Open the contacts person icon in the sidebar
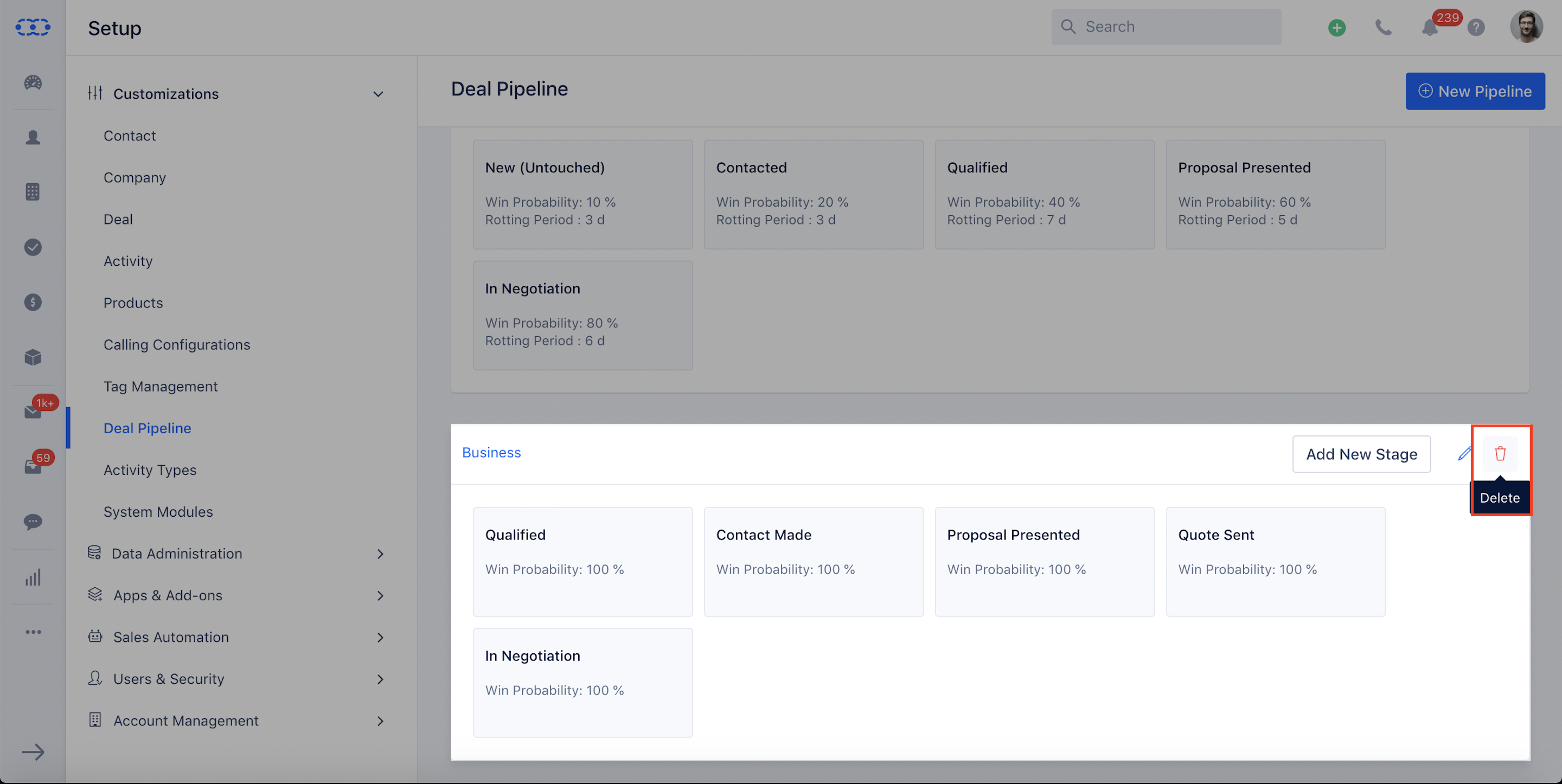Screen dimensions: 1562x784 [x=33, y=138]
